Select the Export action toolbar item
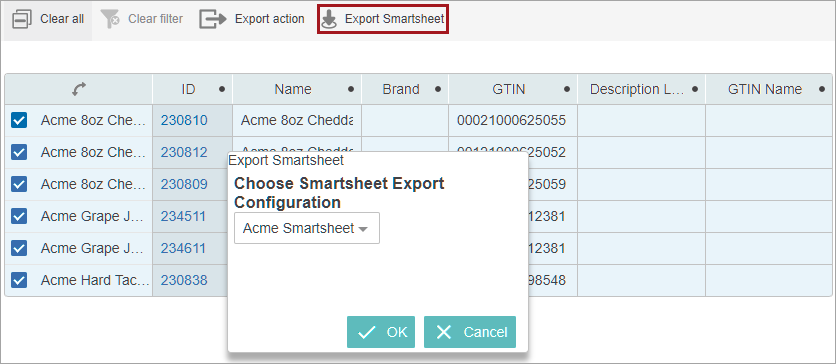 (252, 19)
